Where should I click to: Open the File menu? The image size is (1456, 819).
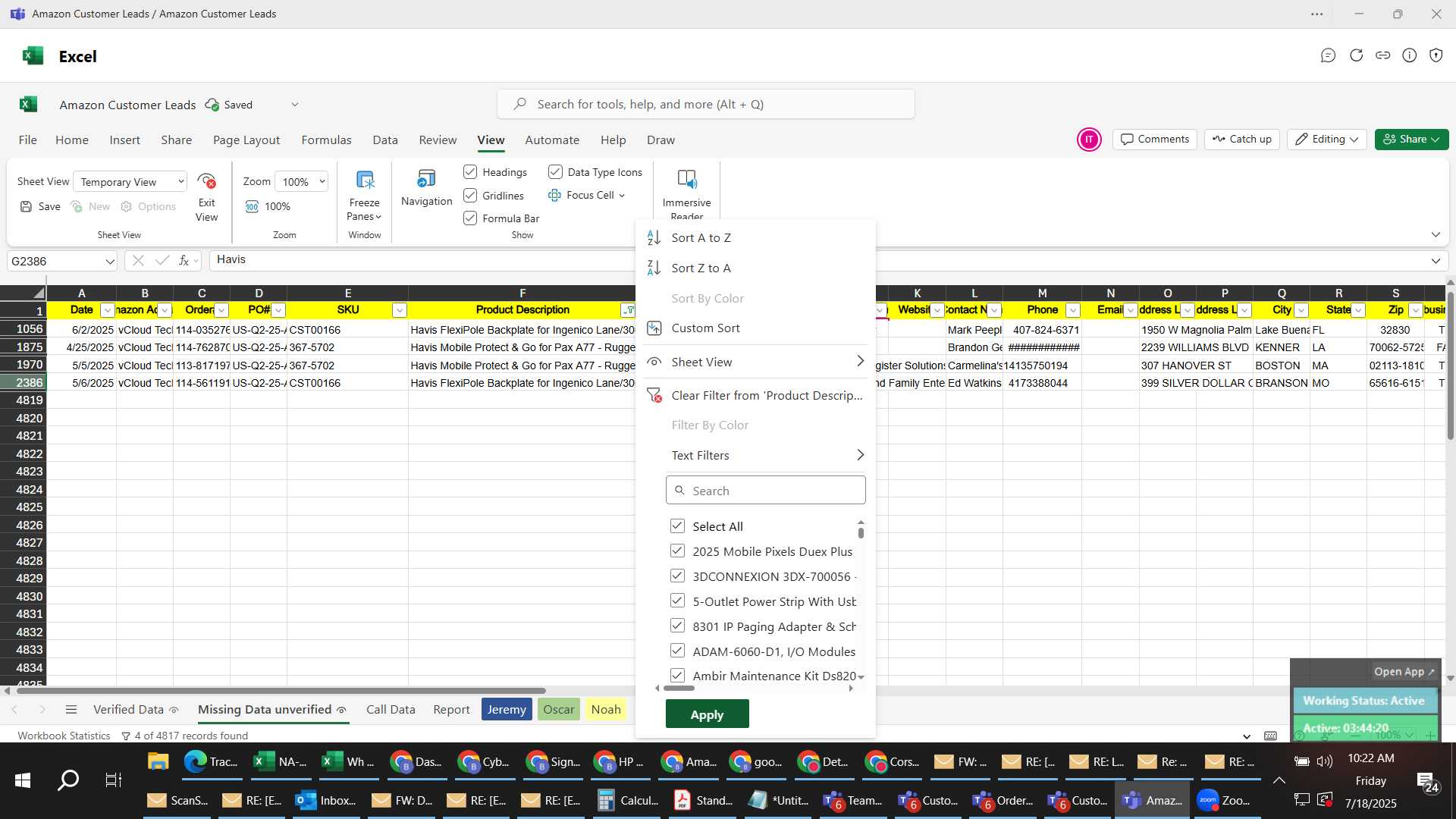coord(28,140)
